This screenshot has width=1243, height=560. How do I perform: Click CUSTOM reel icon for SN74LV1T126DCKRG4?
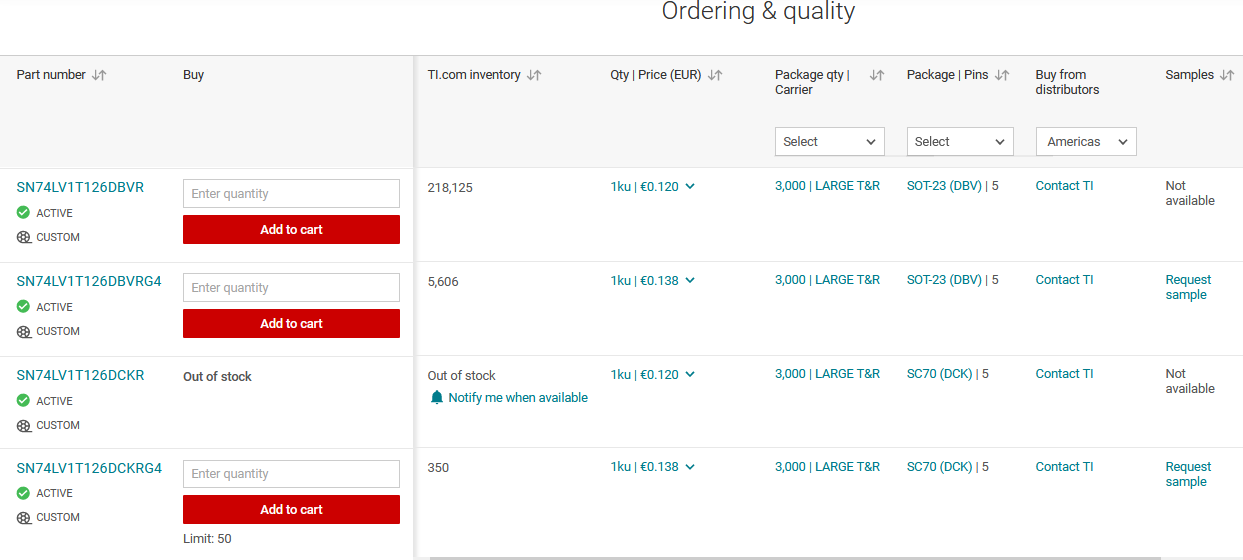pos(23,517)
